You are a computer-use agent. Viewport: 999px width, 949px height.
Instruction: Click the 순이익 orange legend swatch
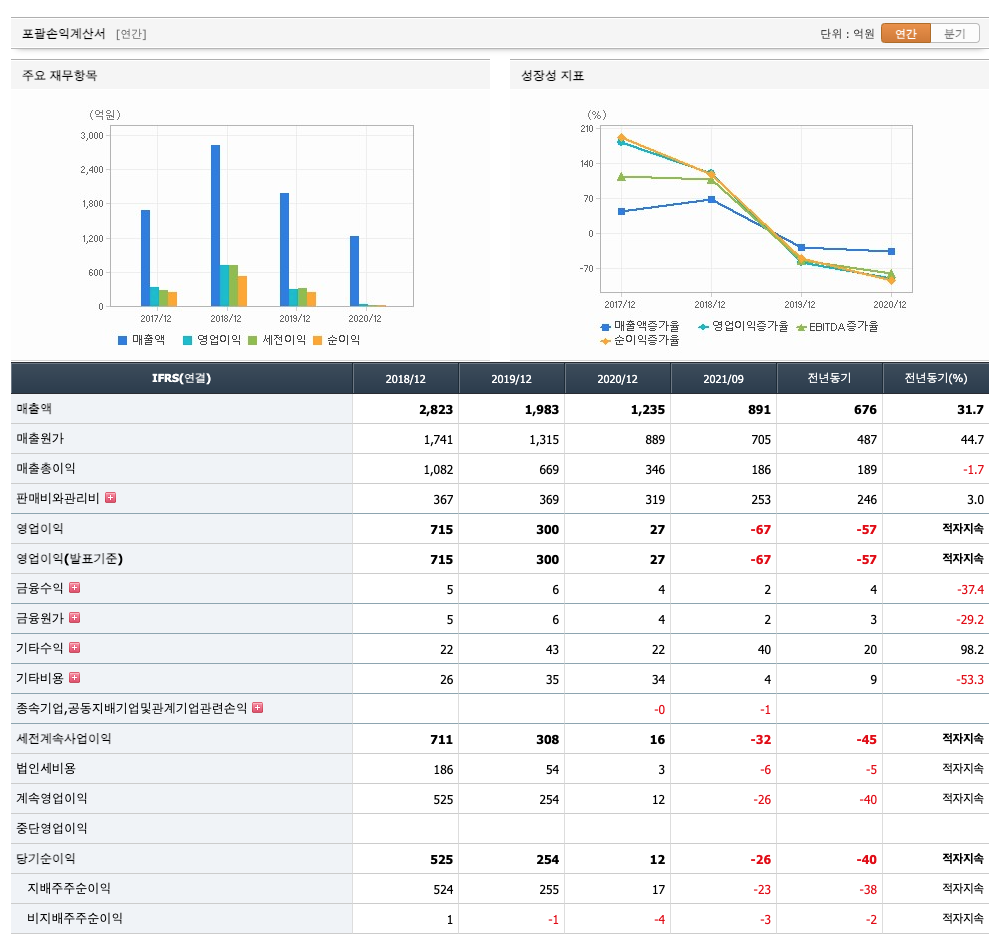(317, 340)
